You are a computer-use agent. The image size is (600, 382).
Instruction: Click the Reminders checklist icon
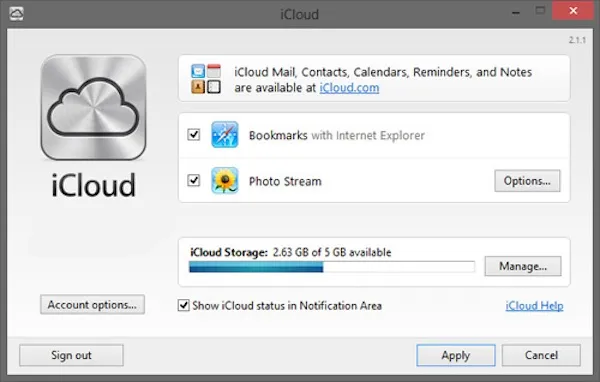(x=214, y=87)
